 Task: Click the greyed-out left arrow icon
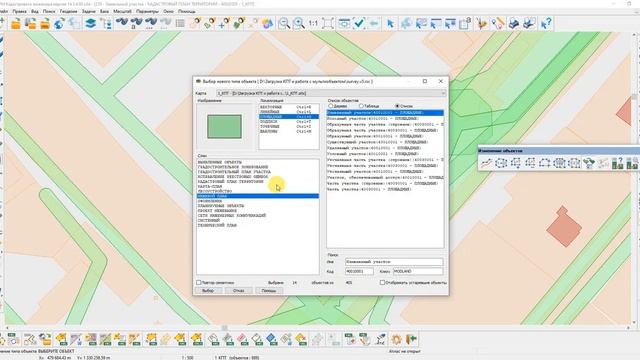point(374,23)
